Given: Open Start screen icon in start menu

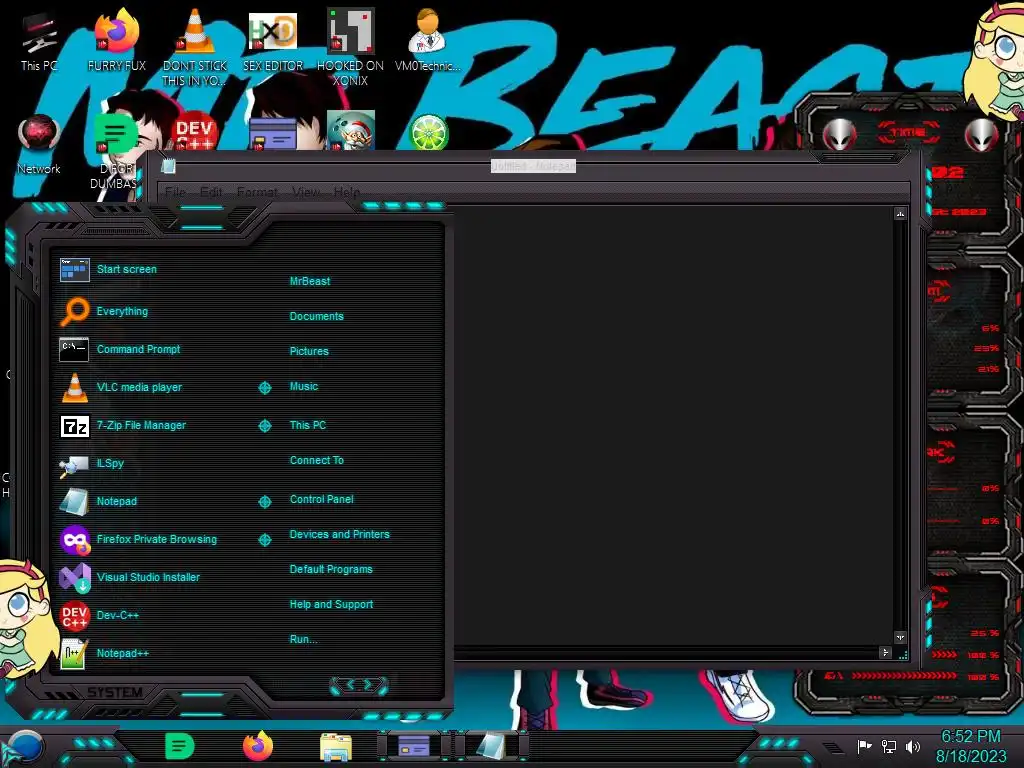Looking at the screenshot, I should [x=74, y=269].
